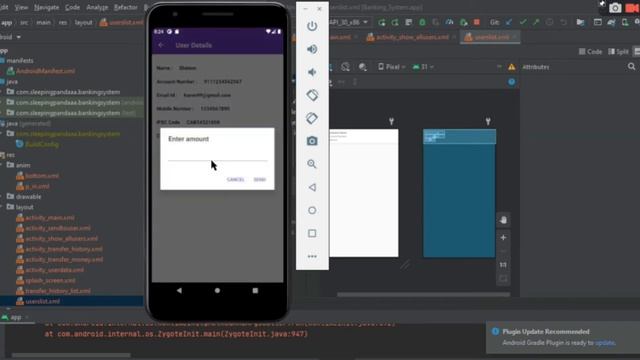Open the API 31 version dropdown in design toolbar
This screenshot has height=360, width=640.
tap(423, 67)
